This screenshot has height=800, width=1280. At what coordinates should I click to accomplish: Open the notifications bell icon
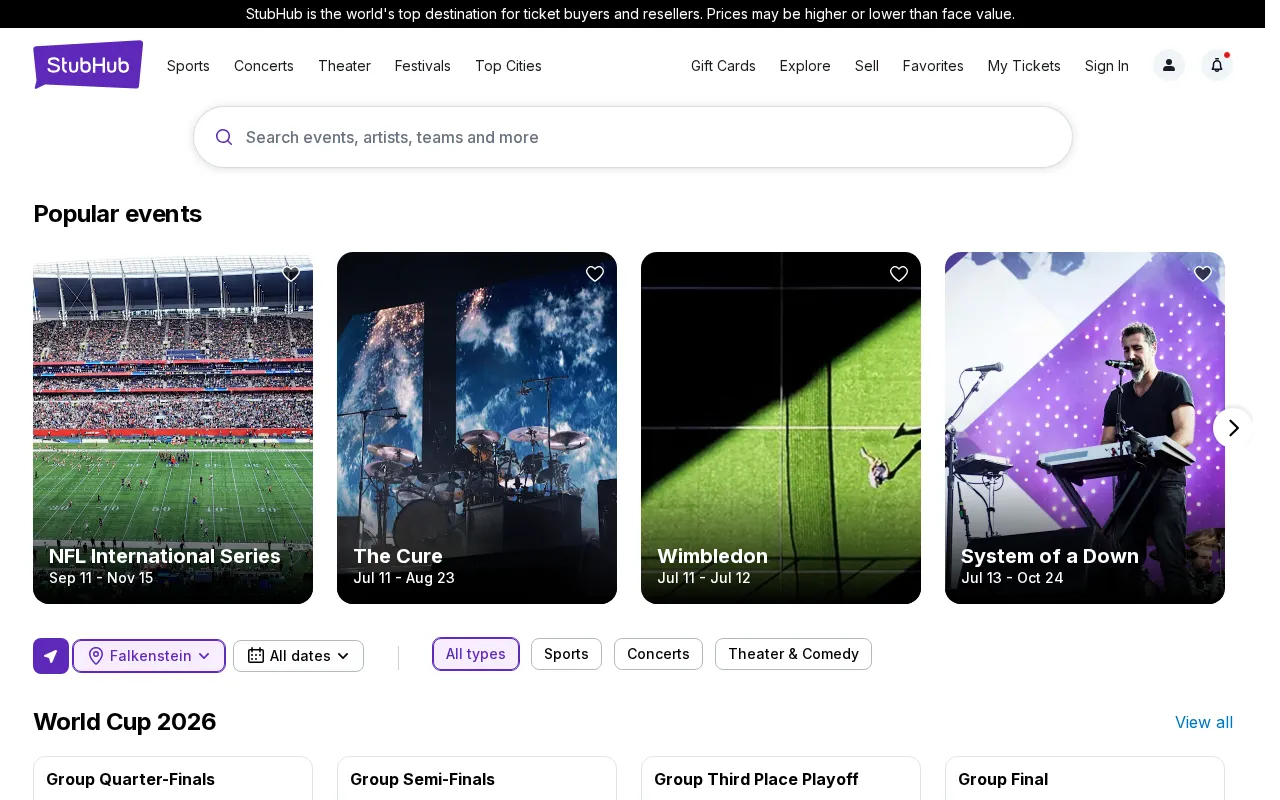[x=1217, y=65]
